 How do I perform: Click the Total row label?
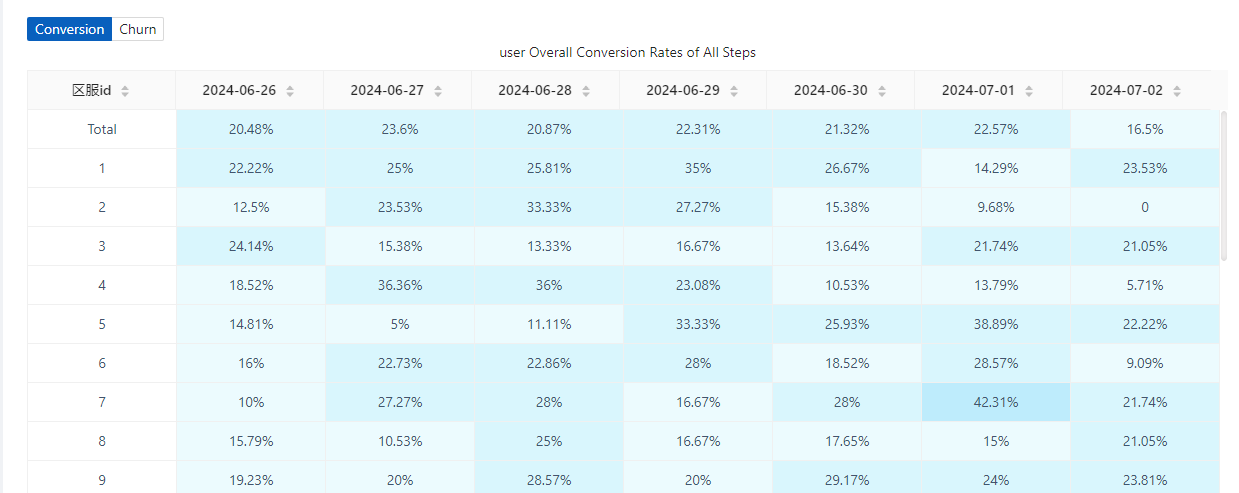[x=102, y=129]
